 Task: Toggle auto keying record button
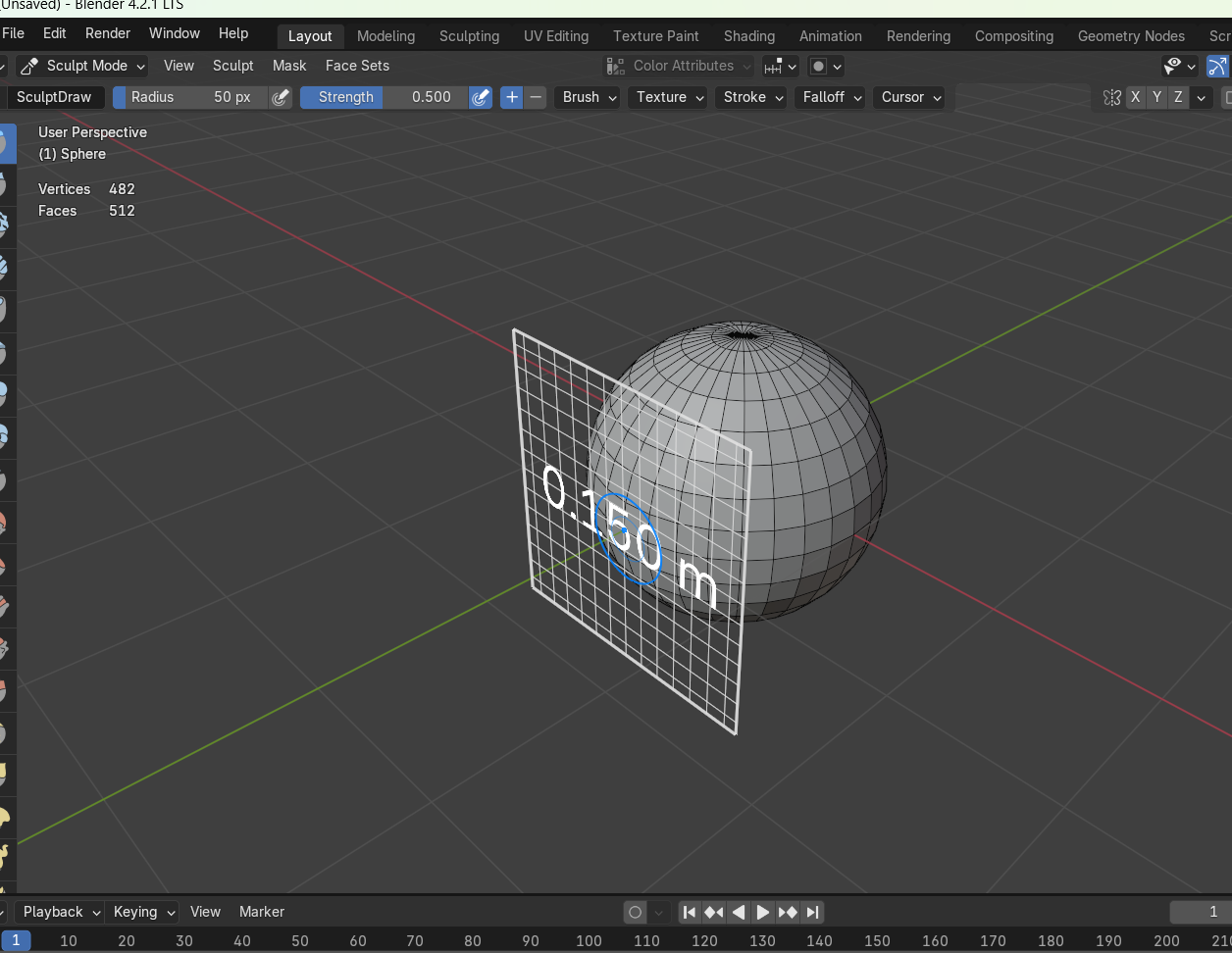[636, 912]
